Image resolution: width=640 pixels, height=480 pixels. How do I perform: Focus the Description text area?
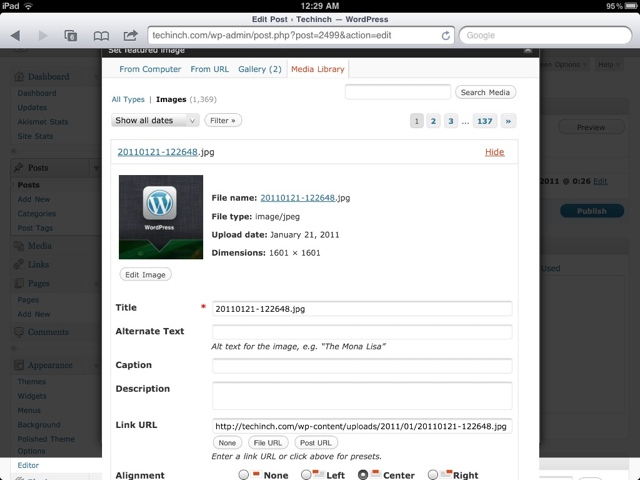pos(362,396)
